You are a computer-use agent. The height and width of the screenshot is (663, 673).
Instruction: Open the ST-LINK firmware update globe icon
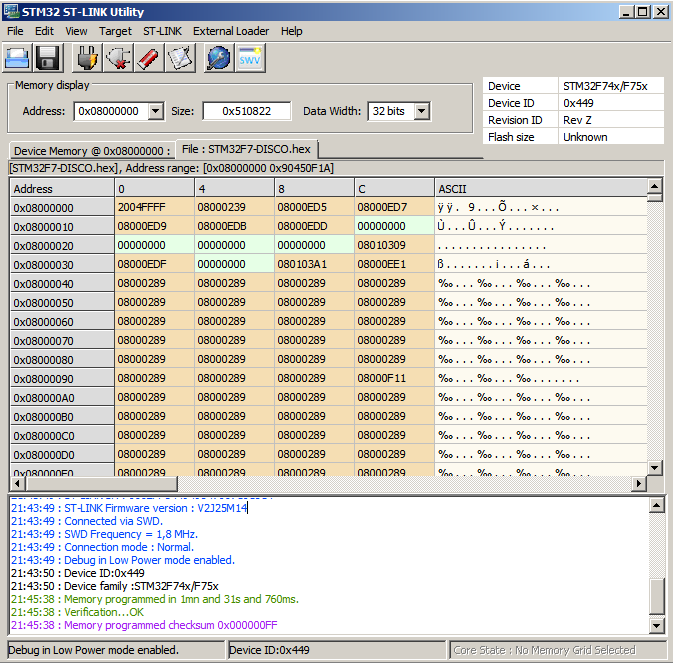click(218, 58)
